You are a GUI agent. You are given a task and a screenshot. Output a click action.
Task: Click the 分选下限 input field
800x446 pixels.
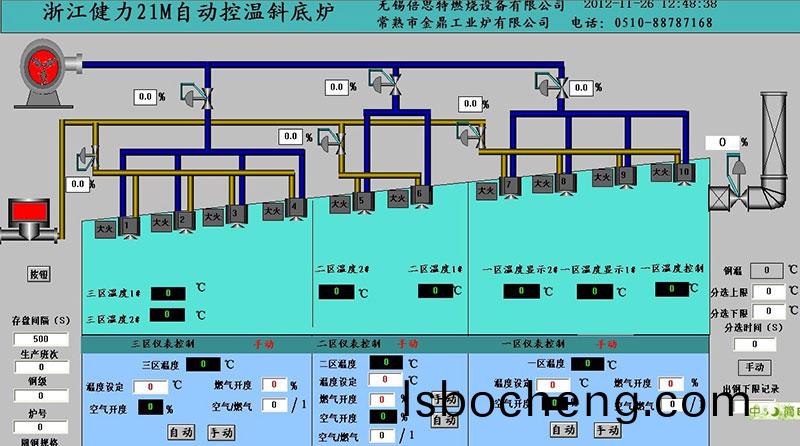tap(769, 311)
